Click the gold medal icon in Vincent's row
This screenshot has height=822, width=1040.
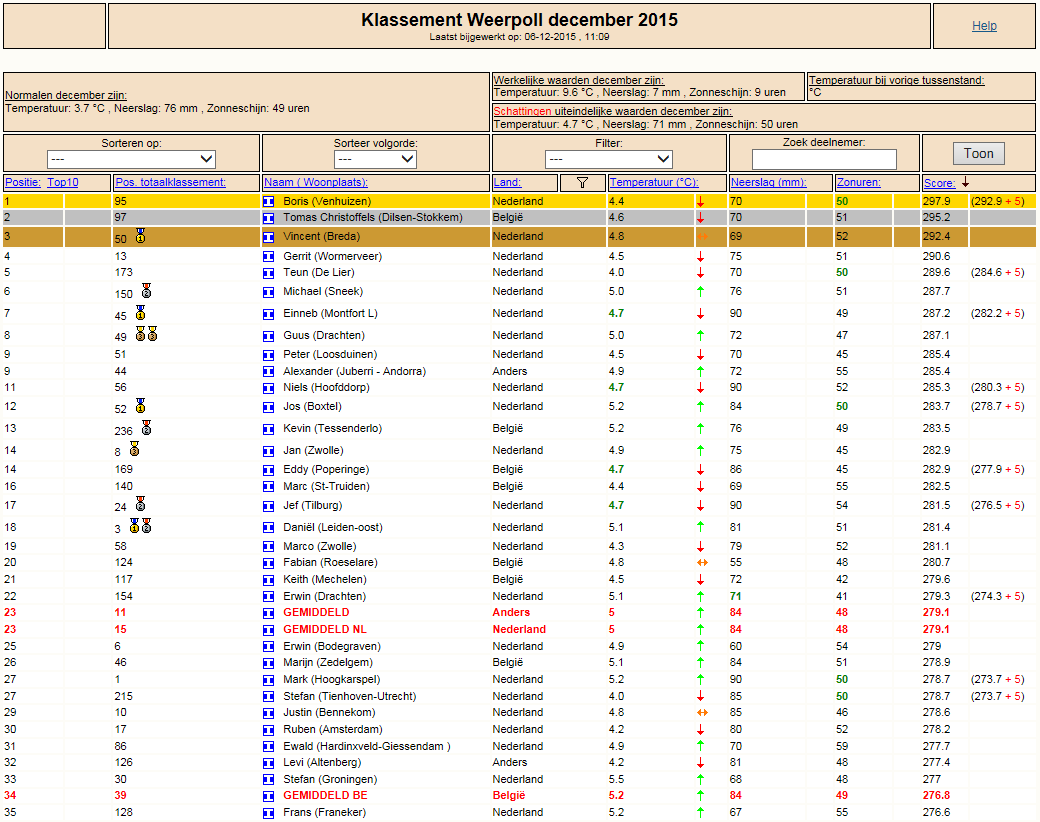140,236
